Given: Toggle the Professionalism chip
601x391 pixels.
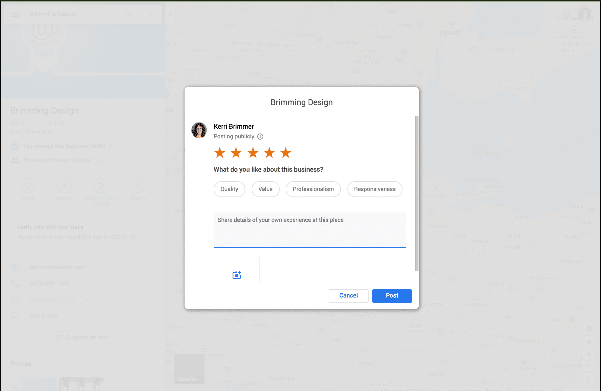Looking at the screenshot, I should tap(313, 189).
